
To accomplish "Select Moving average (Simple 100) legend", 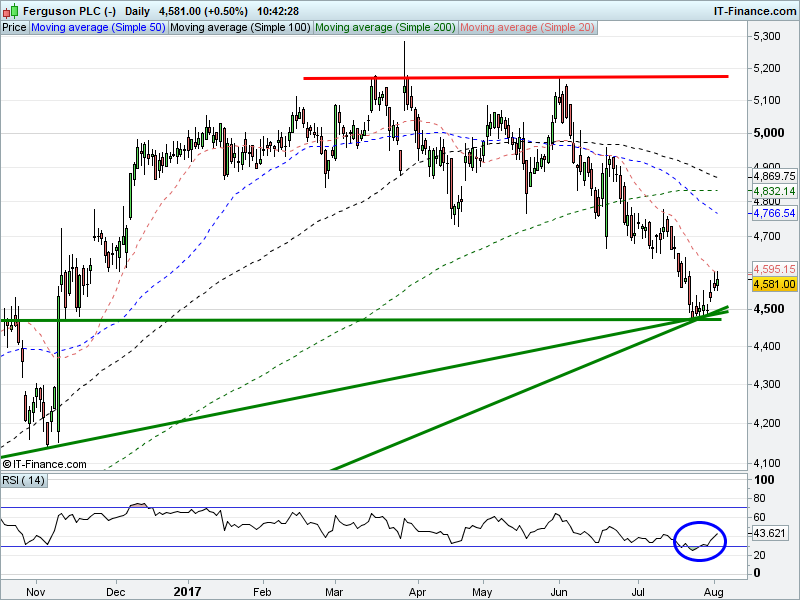I will coord(240,28).
